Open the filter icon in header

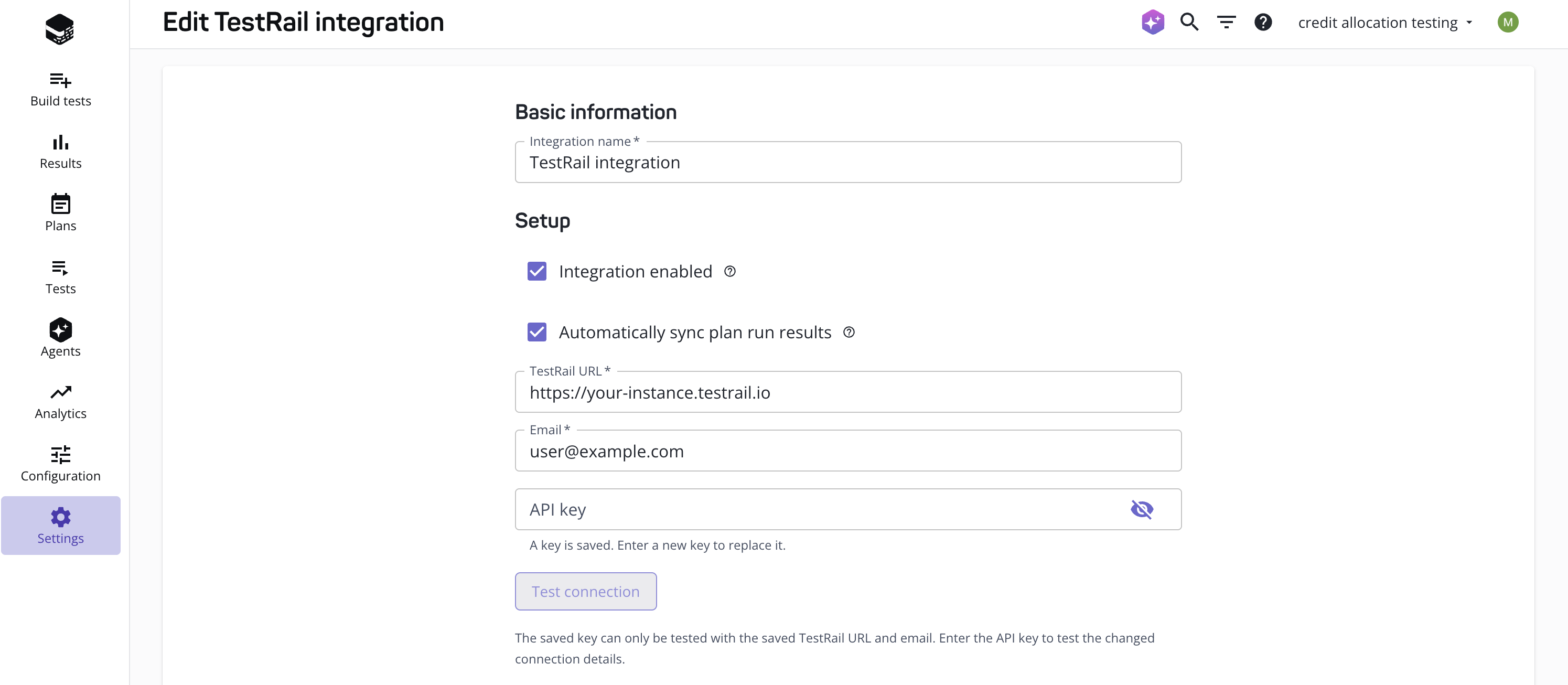1226,22
